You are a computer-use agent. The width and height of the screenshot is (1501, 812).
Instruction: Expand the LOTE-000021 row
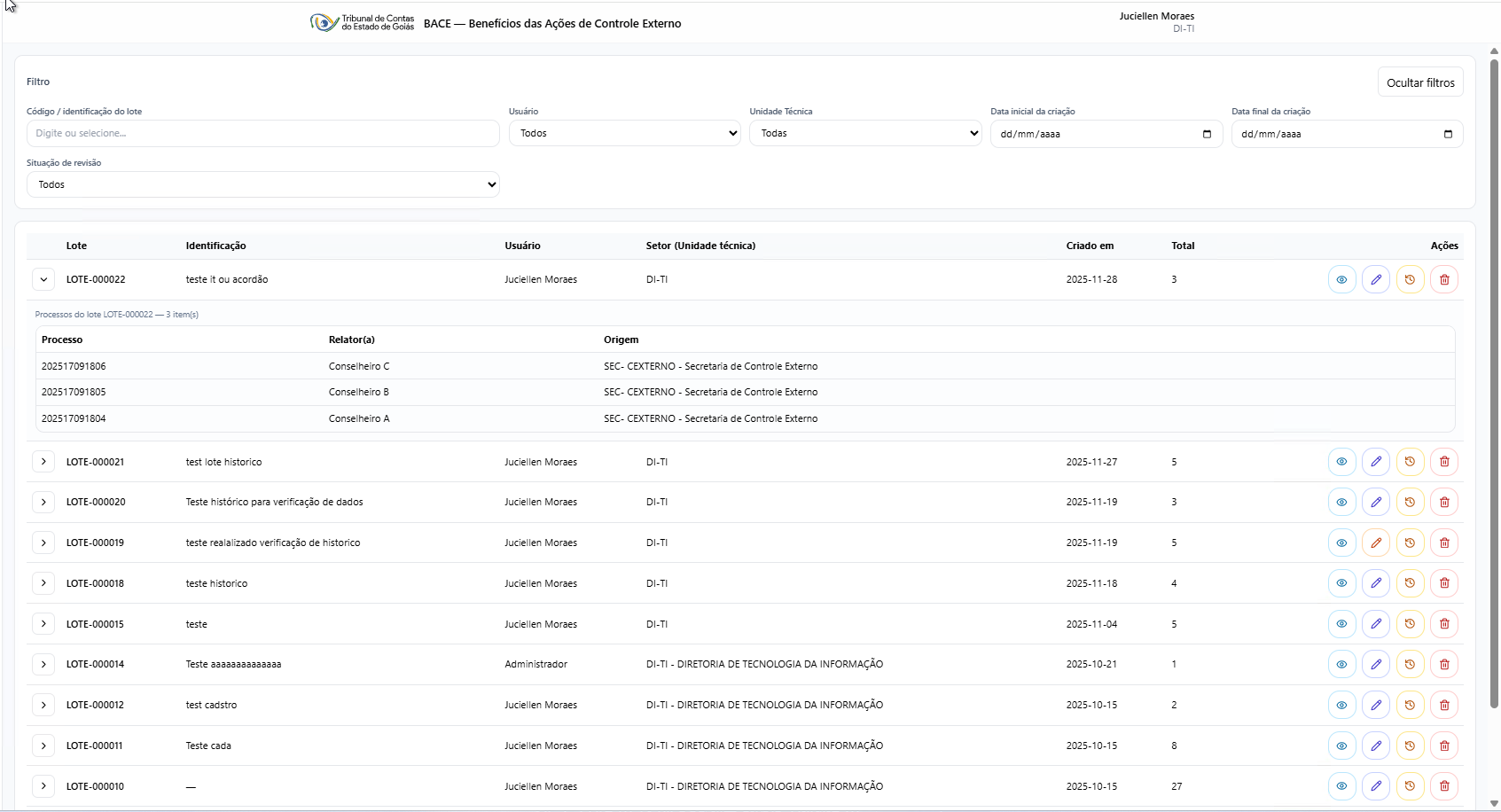(43, 462)
